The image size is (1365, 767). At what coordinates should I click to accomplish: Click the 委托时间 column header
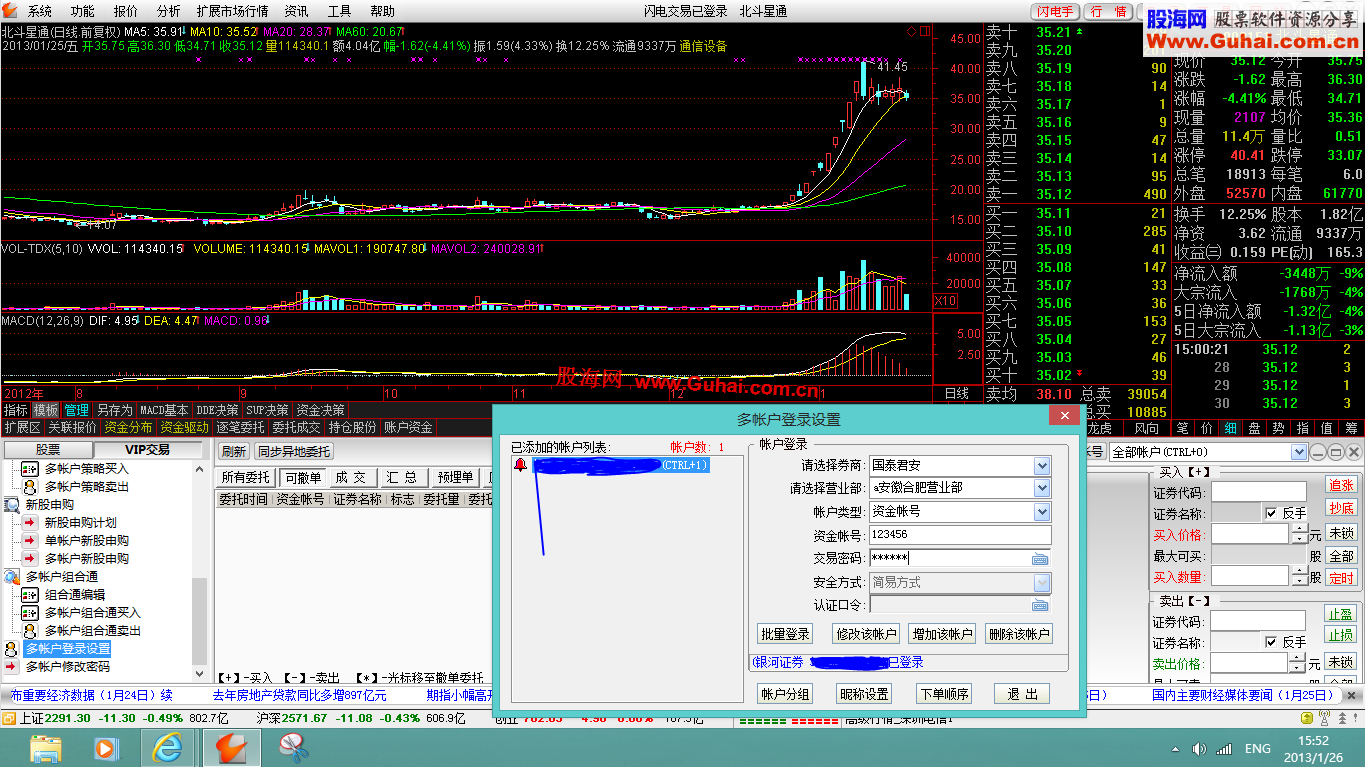pyautogui.click(x=244, y=499)
